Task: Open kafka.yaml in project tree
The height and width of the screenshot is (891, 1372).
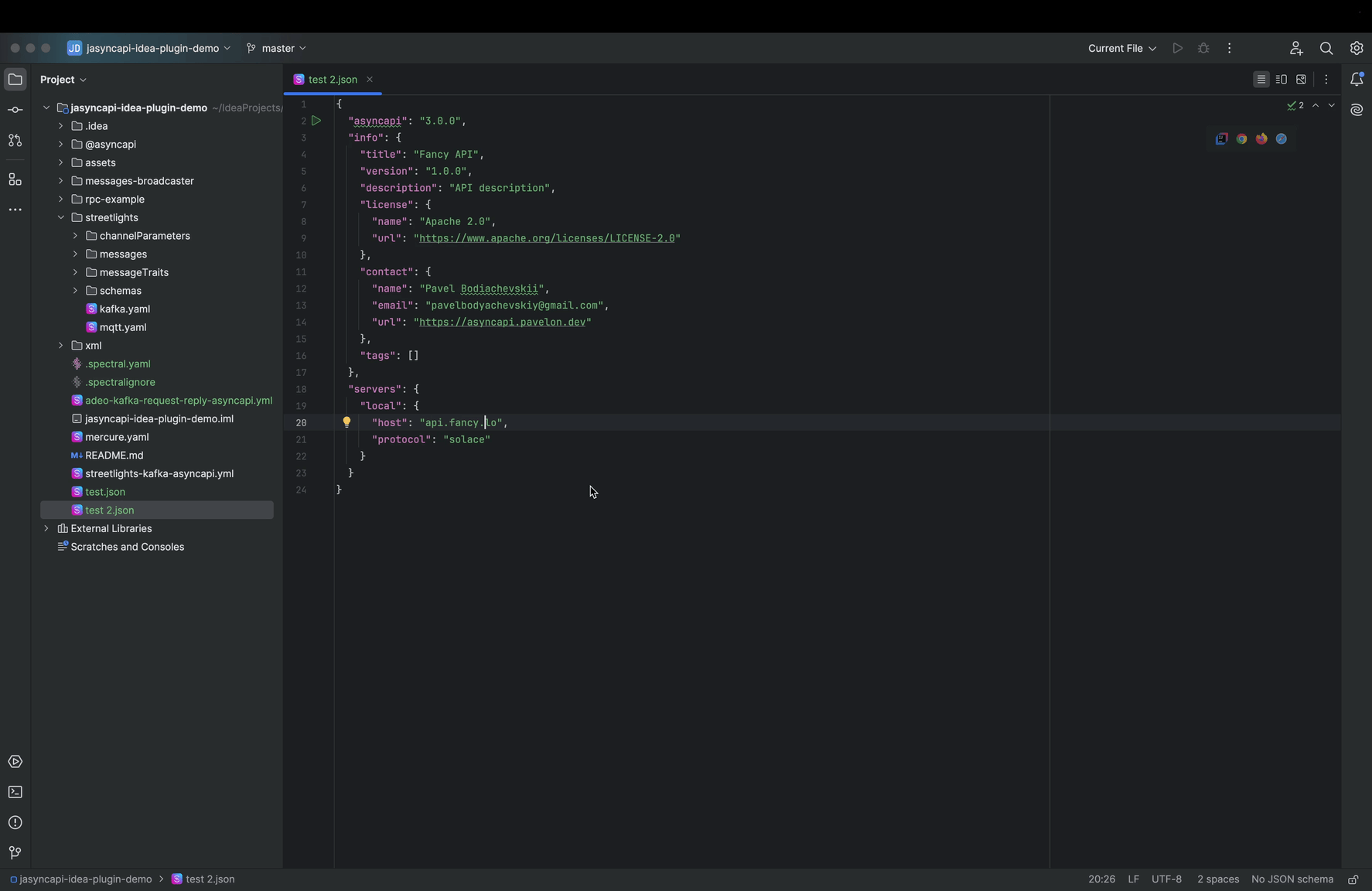Action: (125, 309)
